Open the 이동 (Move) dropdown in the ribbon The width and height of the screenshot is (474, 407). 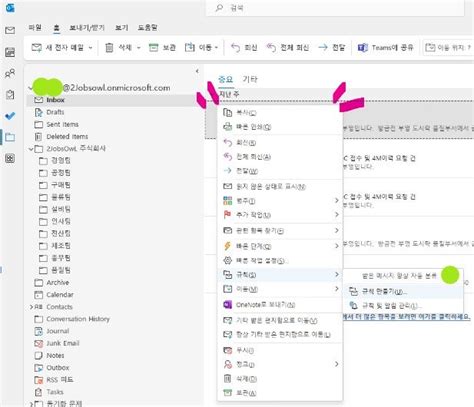click(201, 48)
